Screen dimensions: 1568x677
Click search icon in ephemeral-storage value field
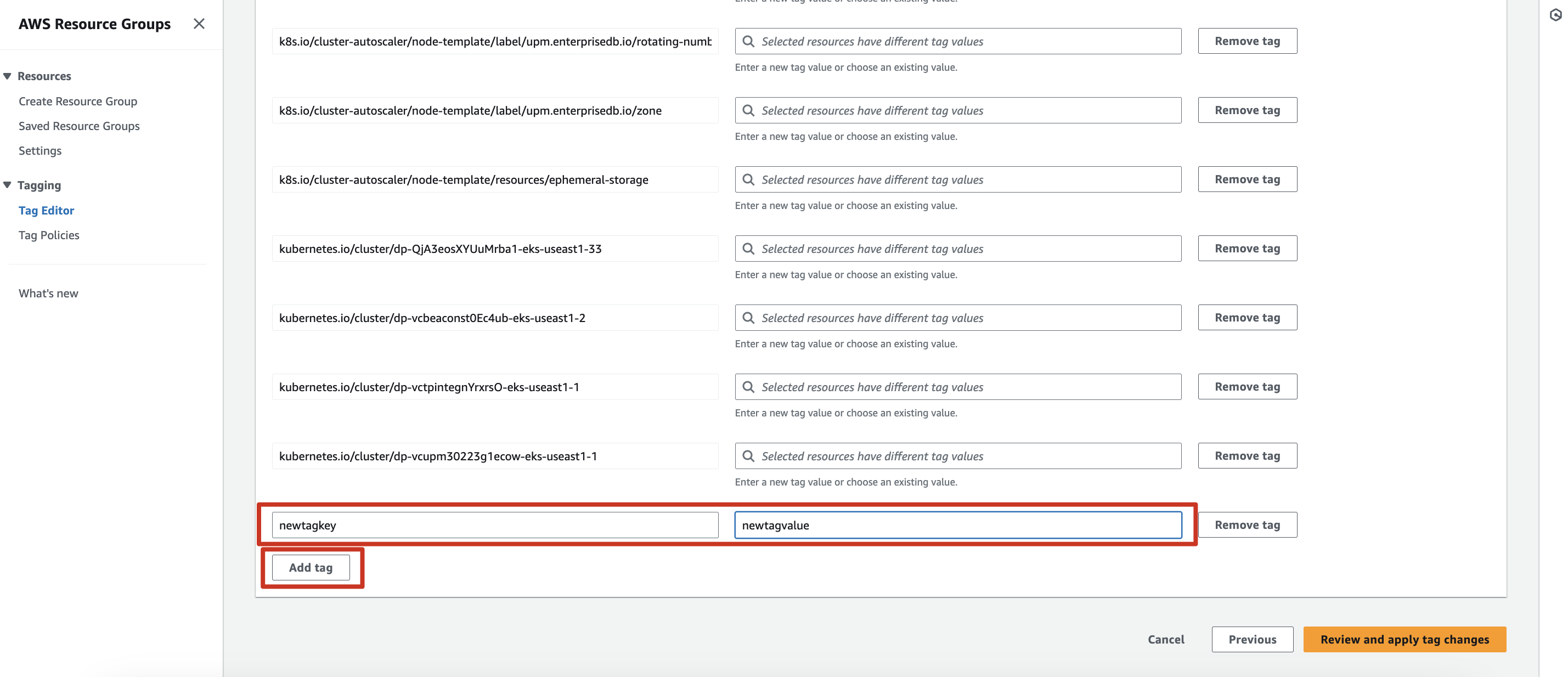click(x=749, y=179)
